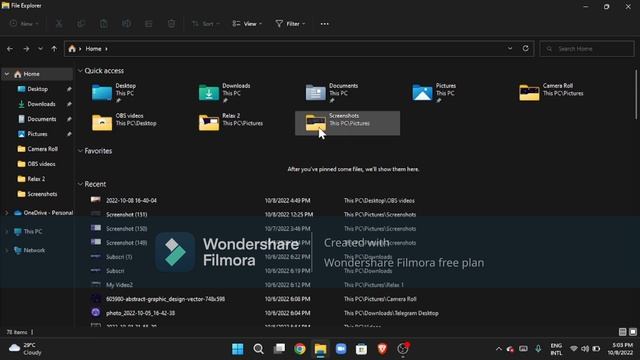Switch to large thumbnails view button
Screen dimensions: 640x360
click(x=633, y=332)
